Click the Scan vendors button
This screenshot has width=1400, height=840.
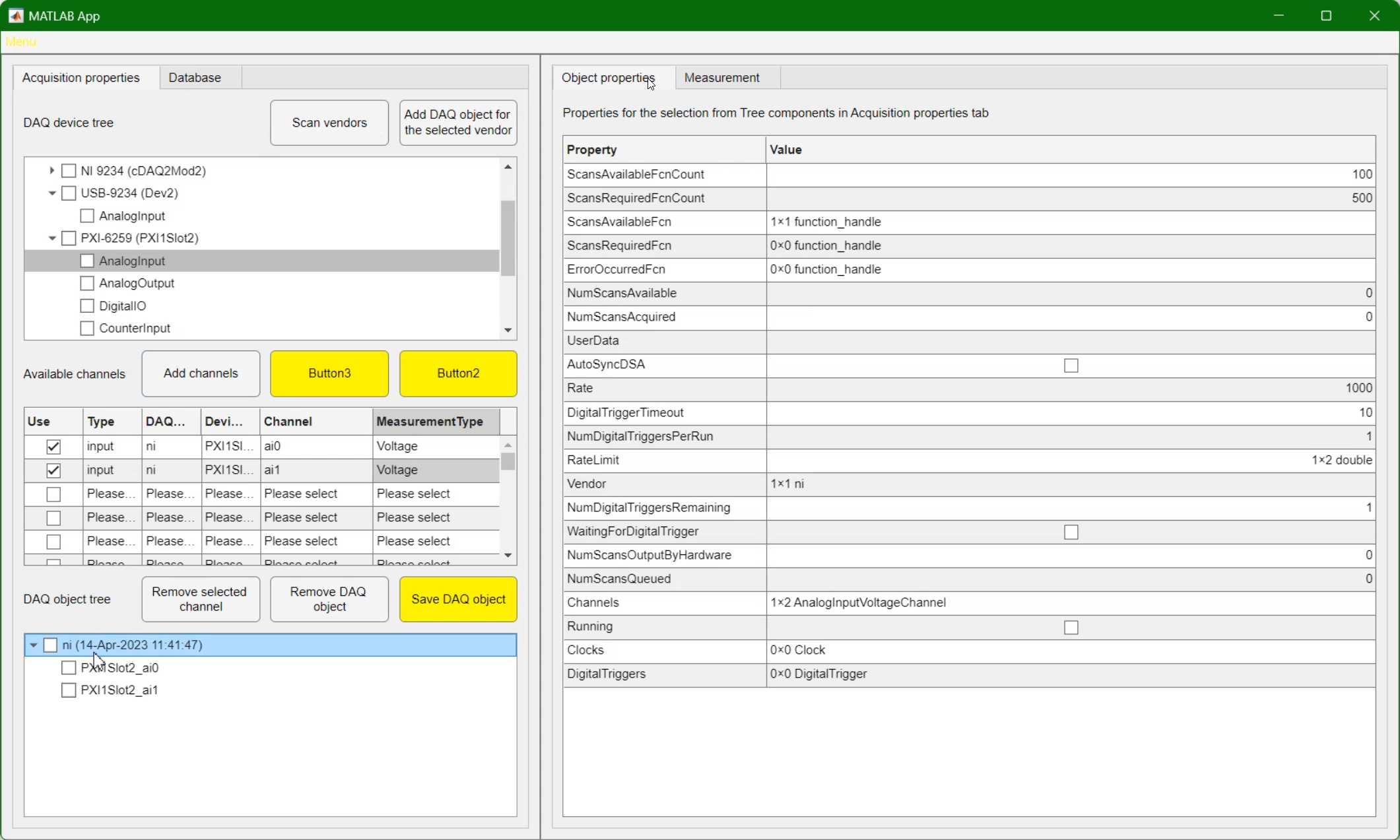[x=329, y=123]
